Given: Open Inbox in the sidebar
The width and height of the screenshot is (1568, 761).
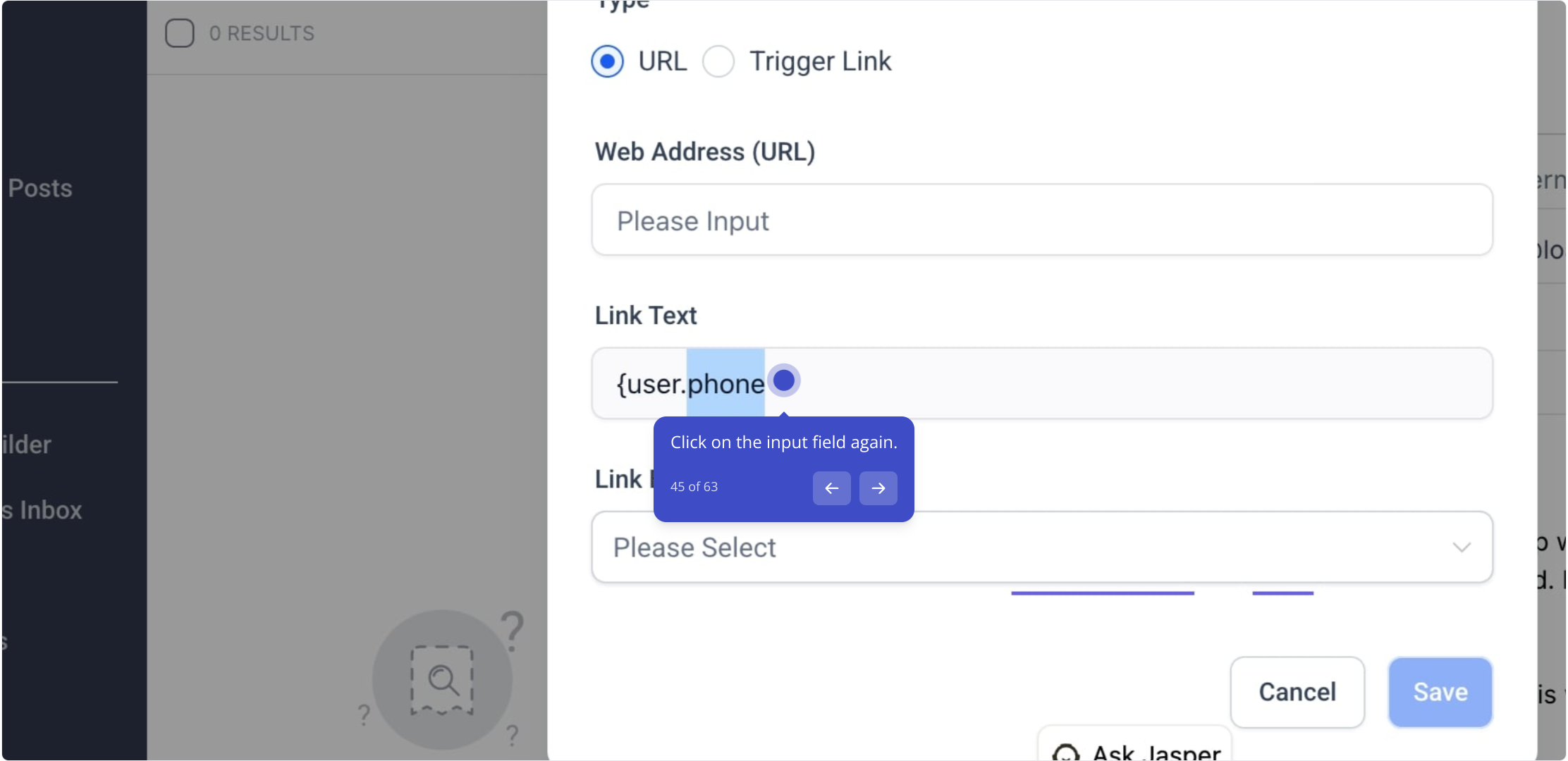Looking at the screenshot, I should (42, 510).
